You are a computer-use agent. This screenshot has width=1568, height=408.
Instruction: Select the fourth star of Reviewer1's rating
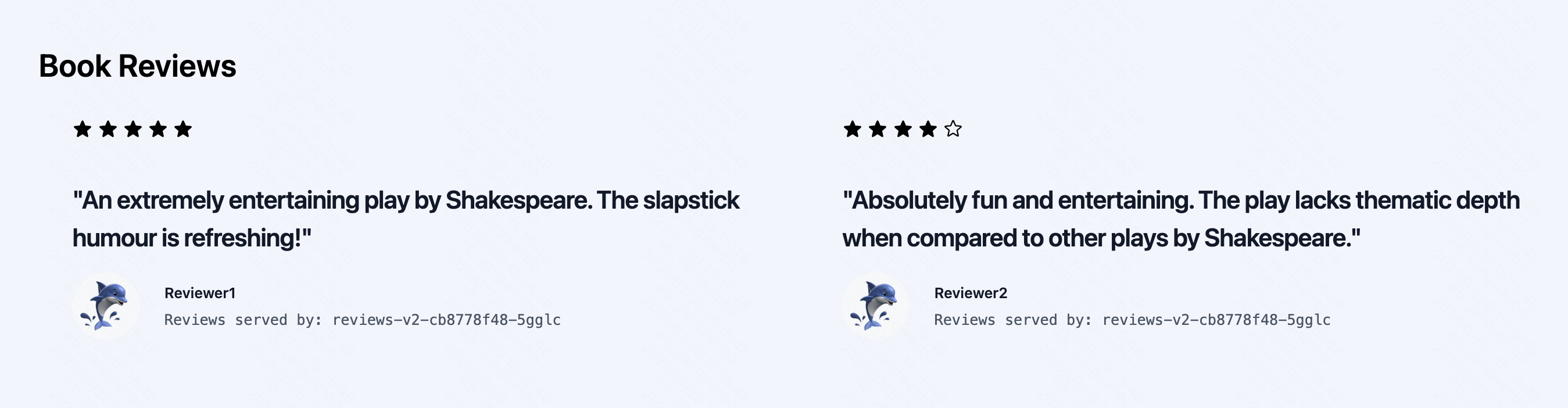pos(157,129)
